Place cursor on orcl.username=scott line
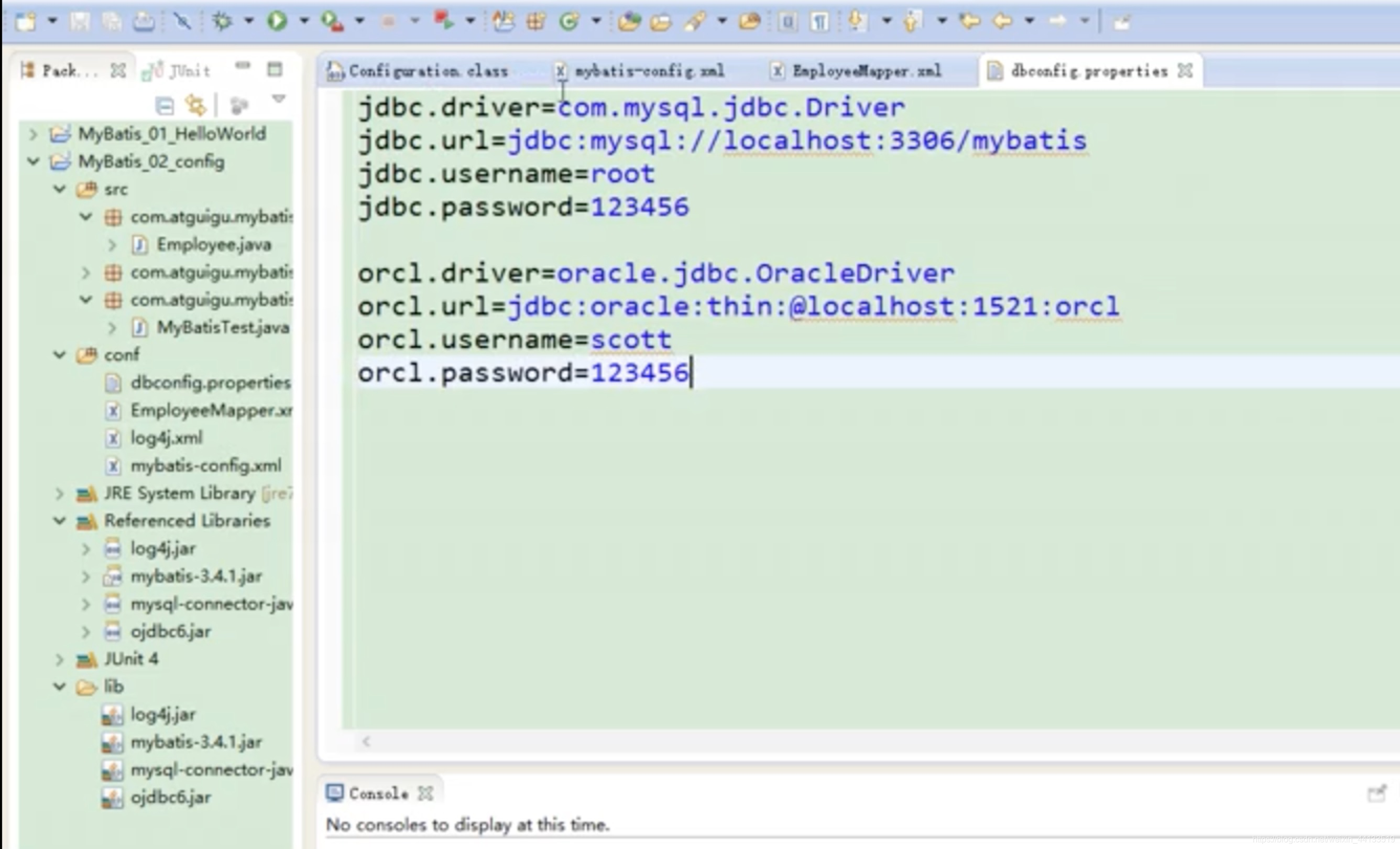1400x849 pixels. (x=515, y=340)
